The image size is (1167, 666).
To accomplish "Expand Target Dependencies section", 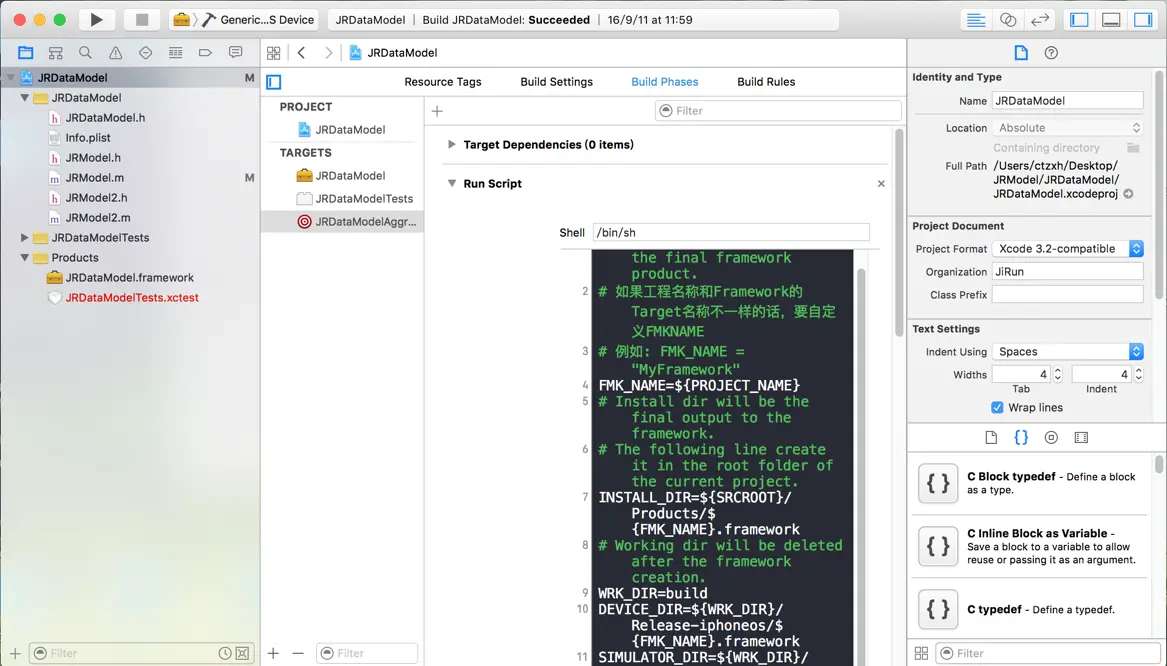I will 451,144.
